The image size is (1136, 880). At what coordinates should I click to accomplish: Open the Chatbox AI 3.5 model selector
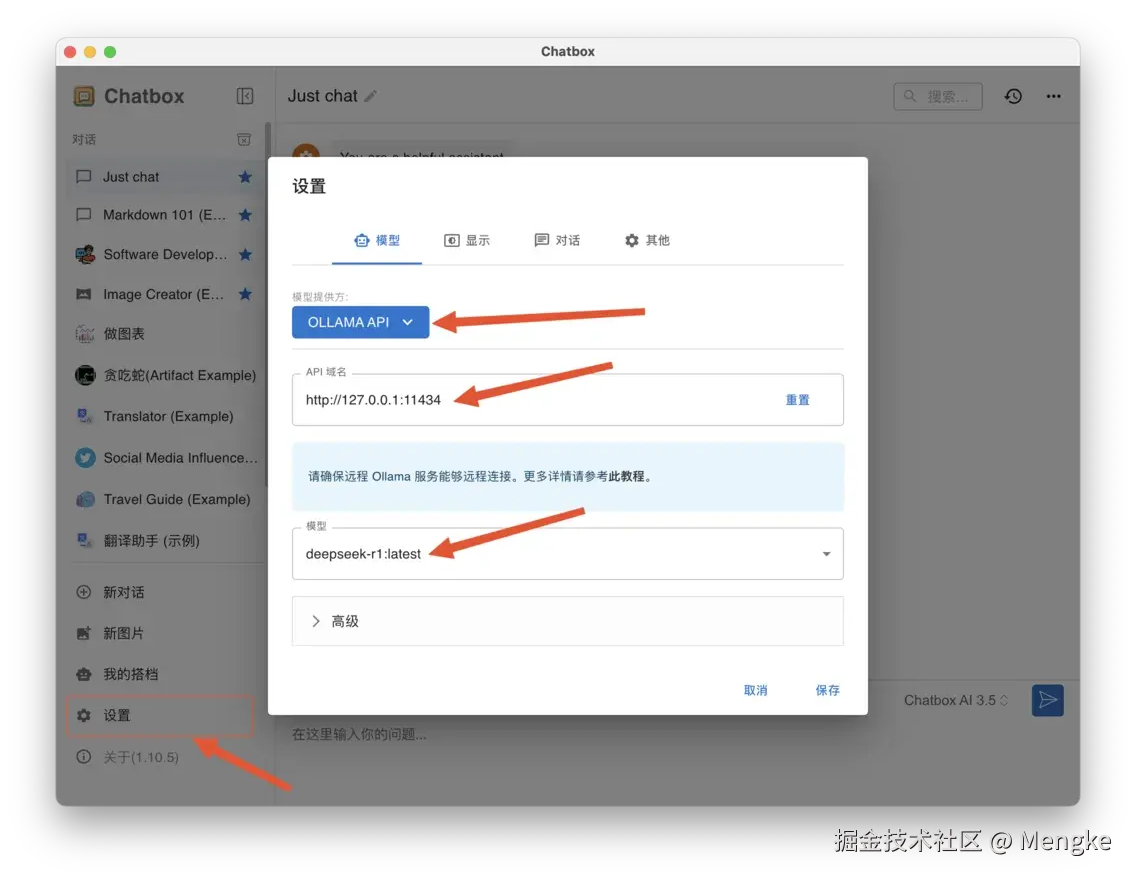click(x=956, y=700)
